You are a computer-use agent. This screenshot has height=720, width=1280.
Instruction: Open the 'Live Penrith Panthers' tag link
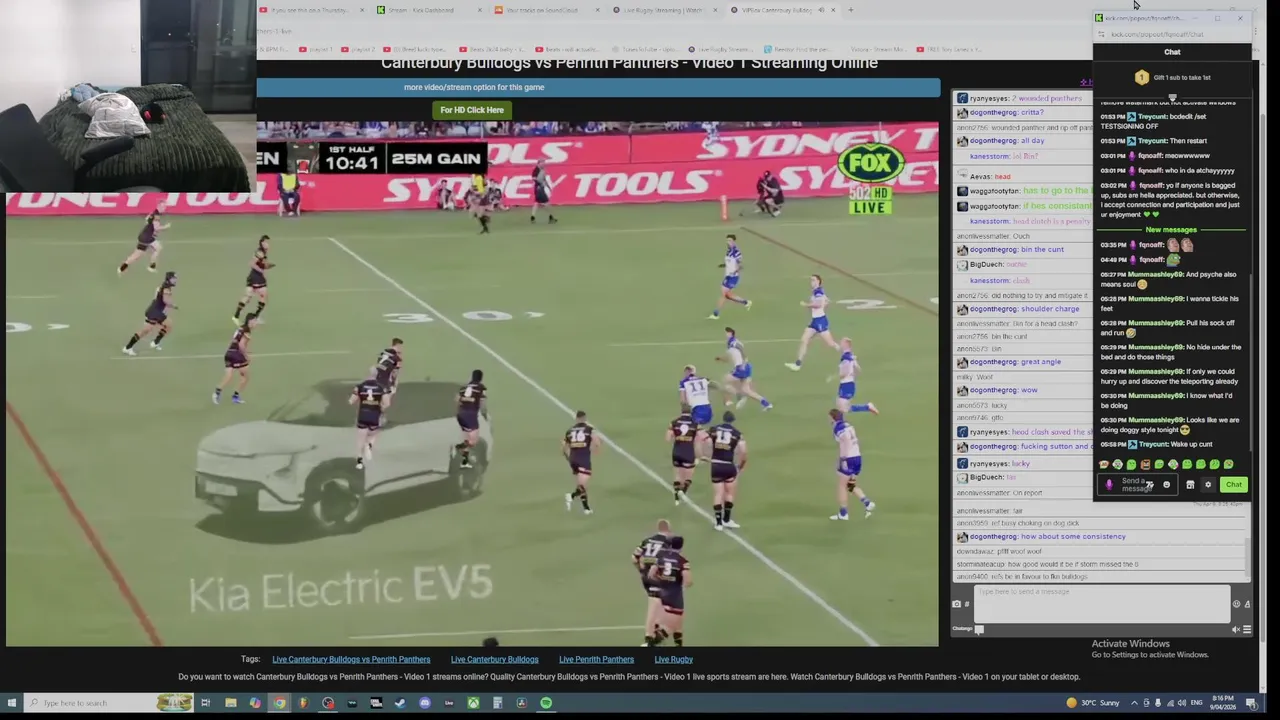coord(596,659)
